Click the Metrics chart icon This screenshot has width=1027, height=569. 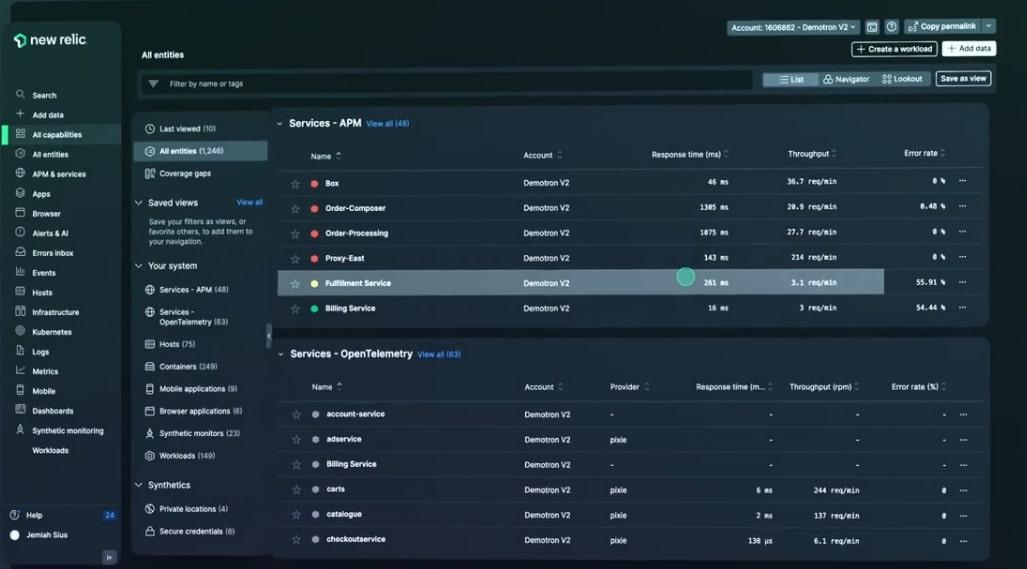[20, 371]
